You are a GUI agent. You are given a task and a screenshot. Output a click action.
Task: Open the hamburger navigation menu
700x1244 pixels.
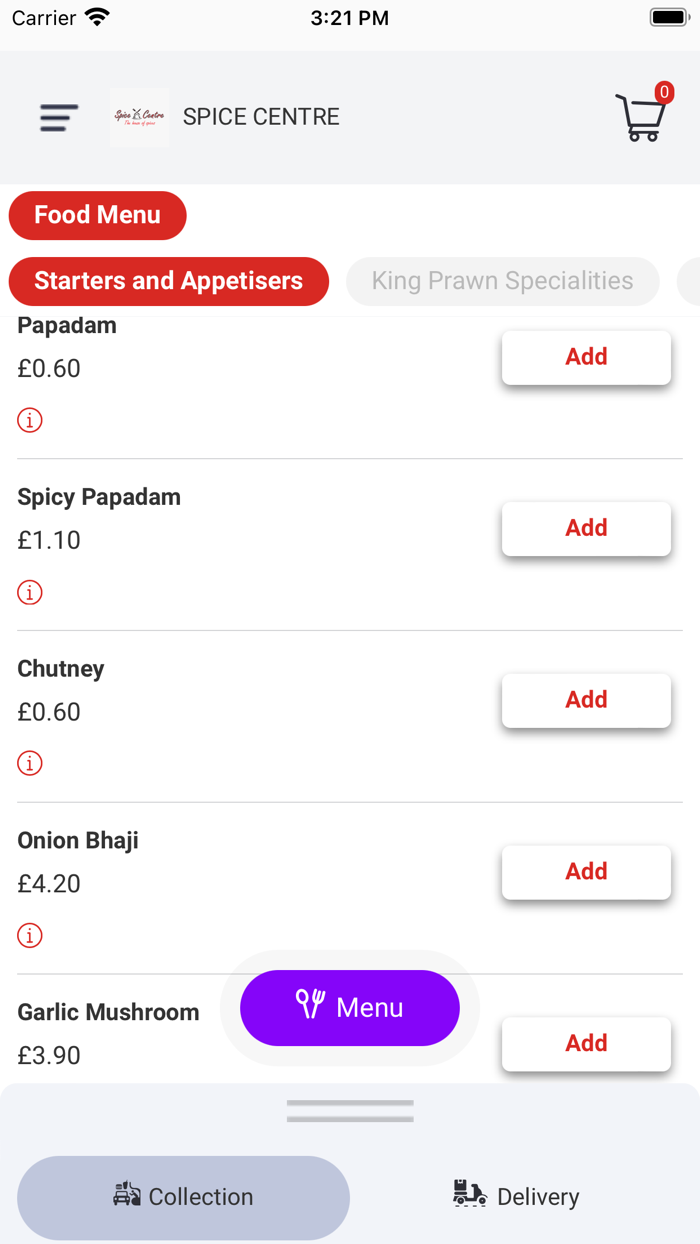(57, 117)
